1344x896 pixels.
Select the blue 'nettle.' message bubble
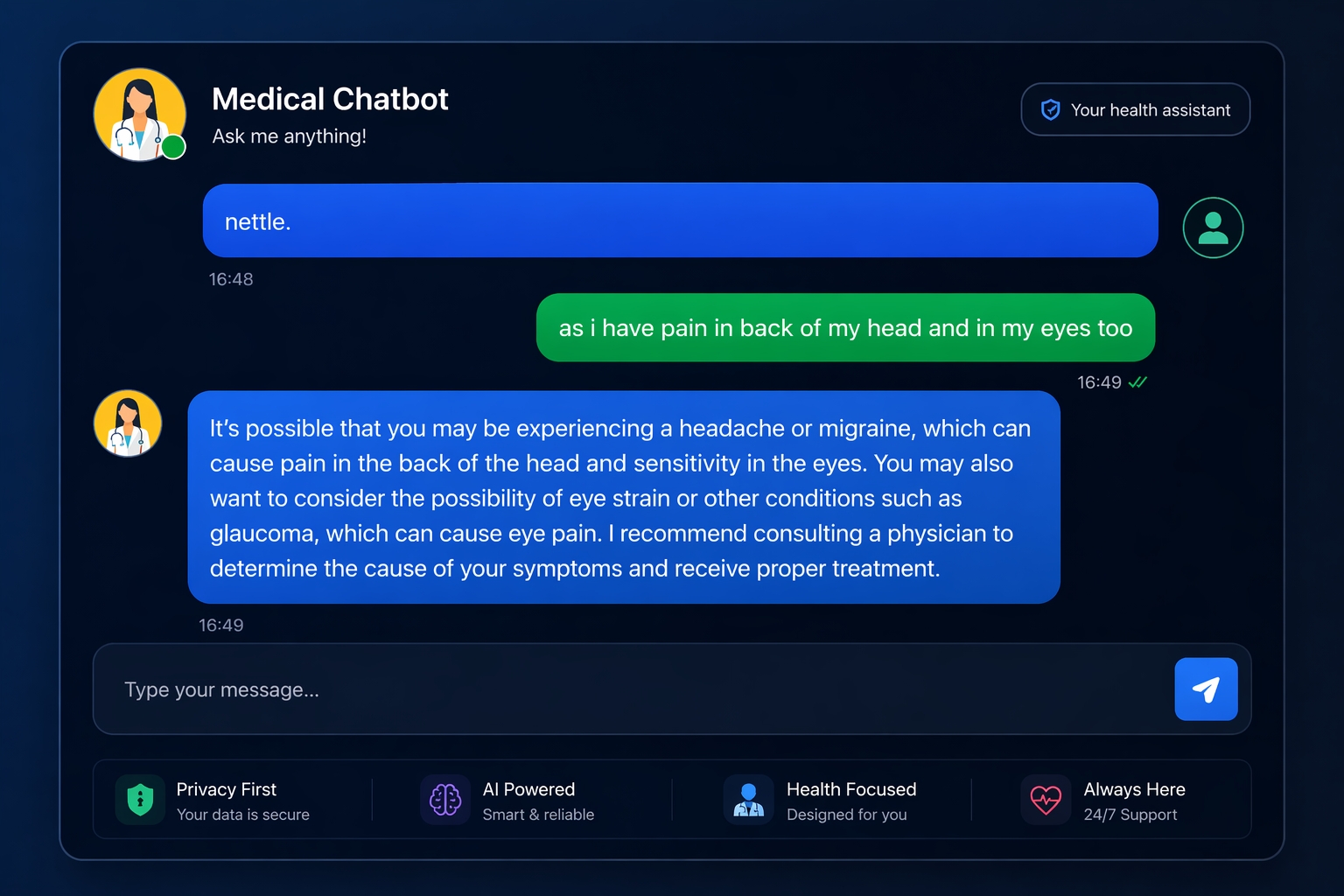pos(681,220)
